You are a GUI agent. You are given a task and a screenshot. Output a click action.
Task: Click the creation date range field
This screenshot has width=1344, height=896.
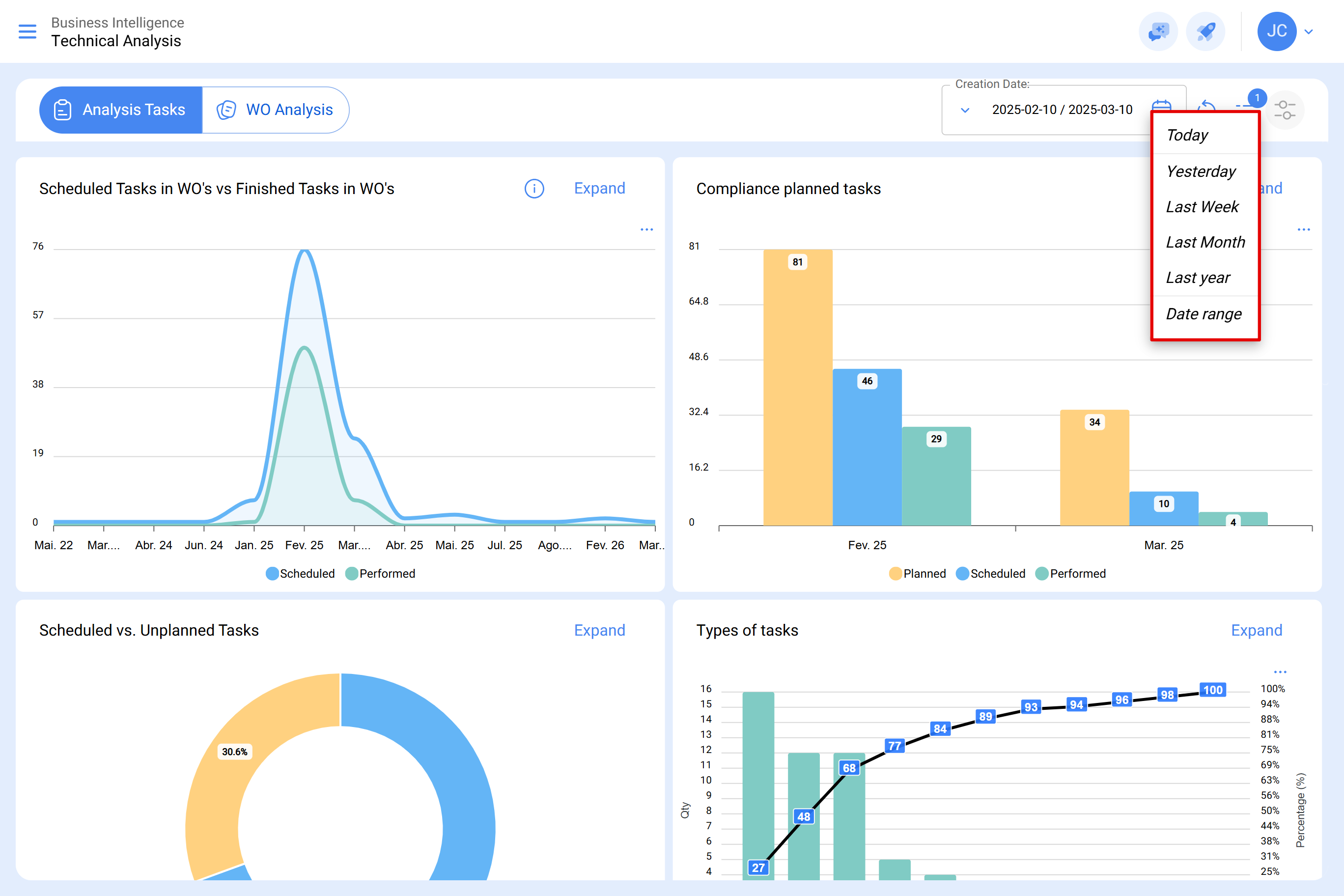1063,110
